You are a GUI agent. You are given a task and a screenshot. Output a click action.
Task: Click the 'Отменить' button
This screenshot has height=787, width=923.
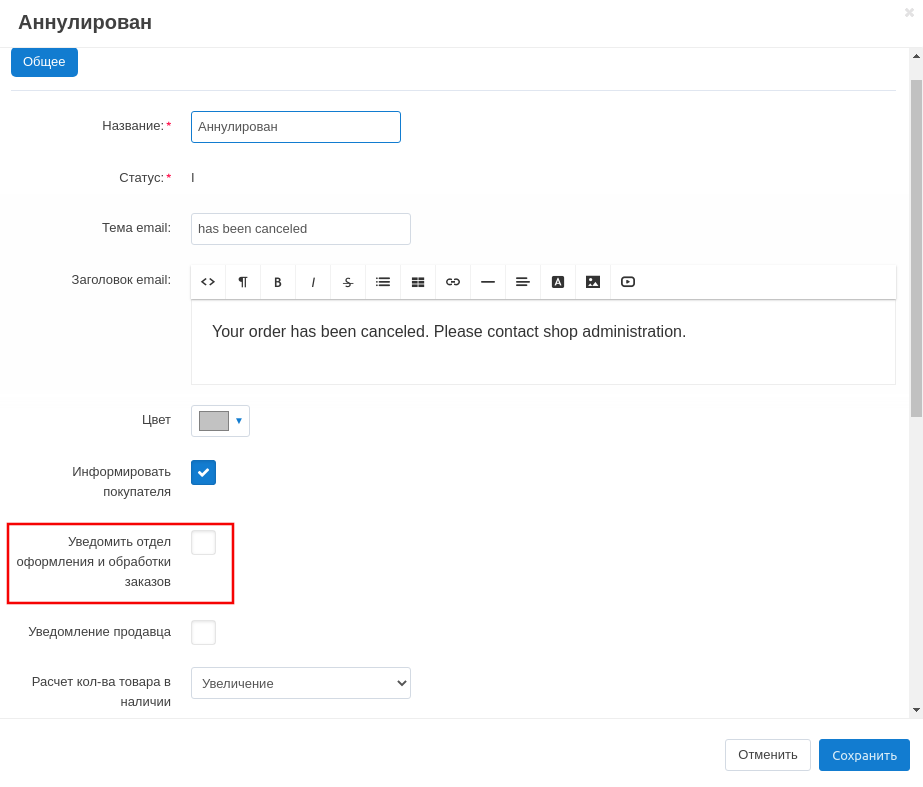click(x=767, y=755)
